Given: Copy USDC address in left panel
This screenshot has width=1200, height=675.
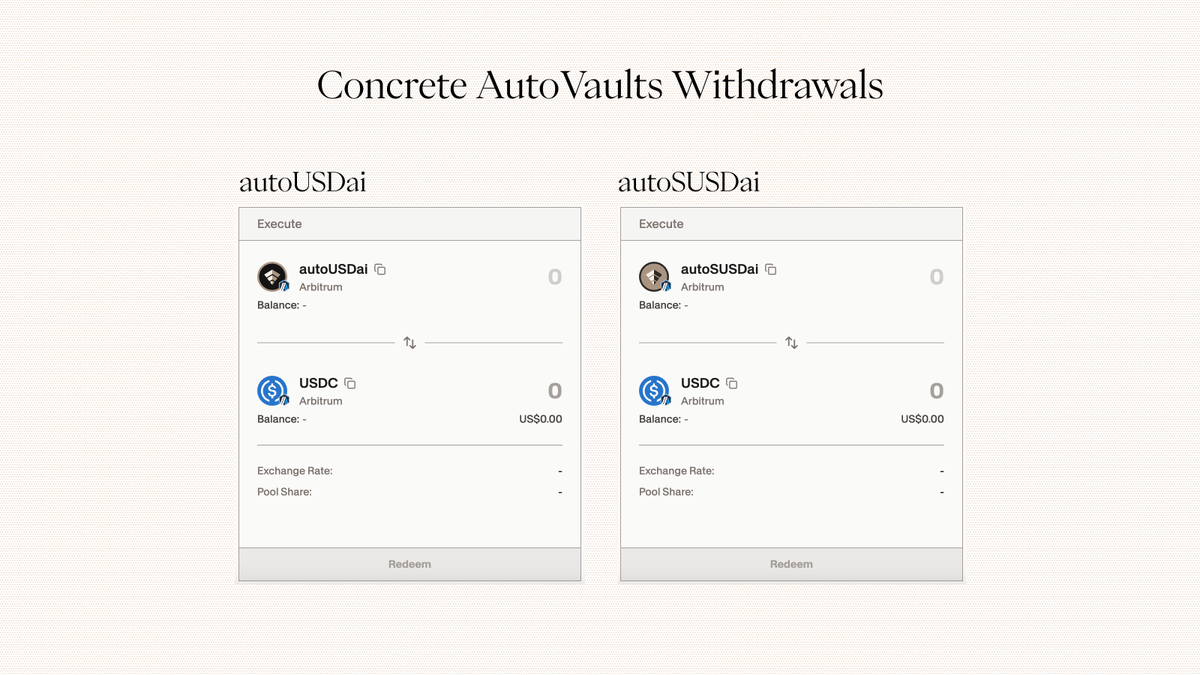Looking at the screenshot, I should [350, 384].
